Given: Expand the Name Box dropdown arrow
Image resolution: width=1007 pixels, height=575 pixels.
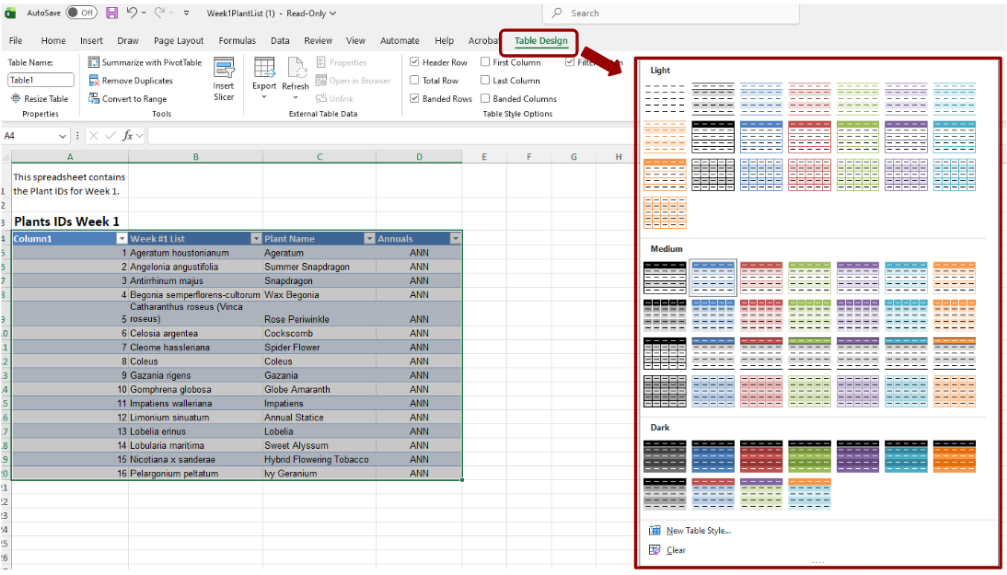Looking at the screenshot, I should pos(62,136).
